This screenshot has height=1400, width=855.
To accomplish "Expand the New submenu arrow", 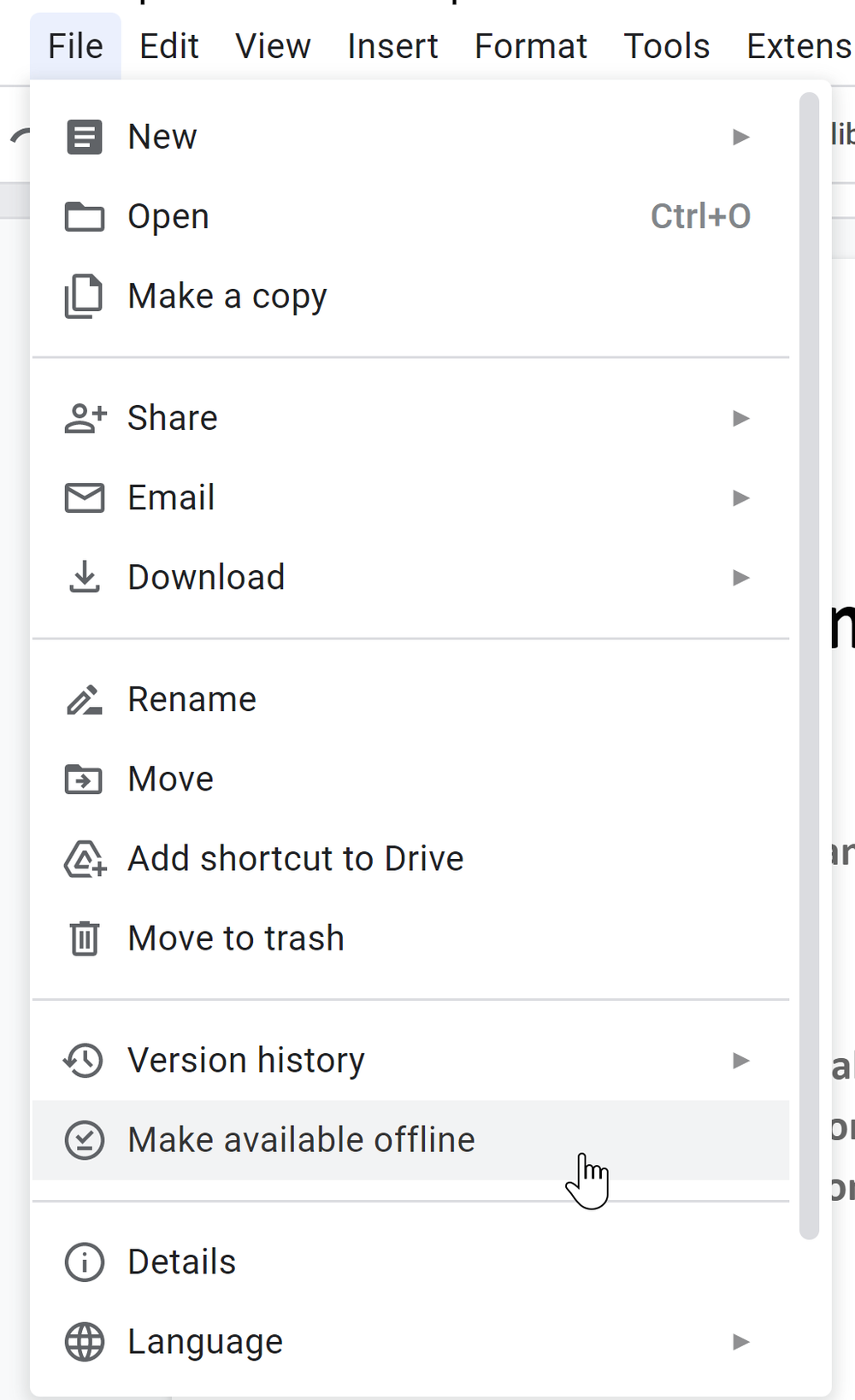I will (x=741, y=137).
